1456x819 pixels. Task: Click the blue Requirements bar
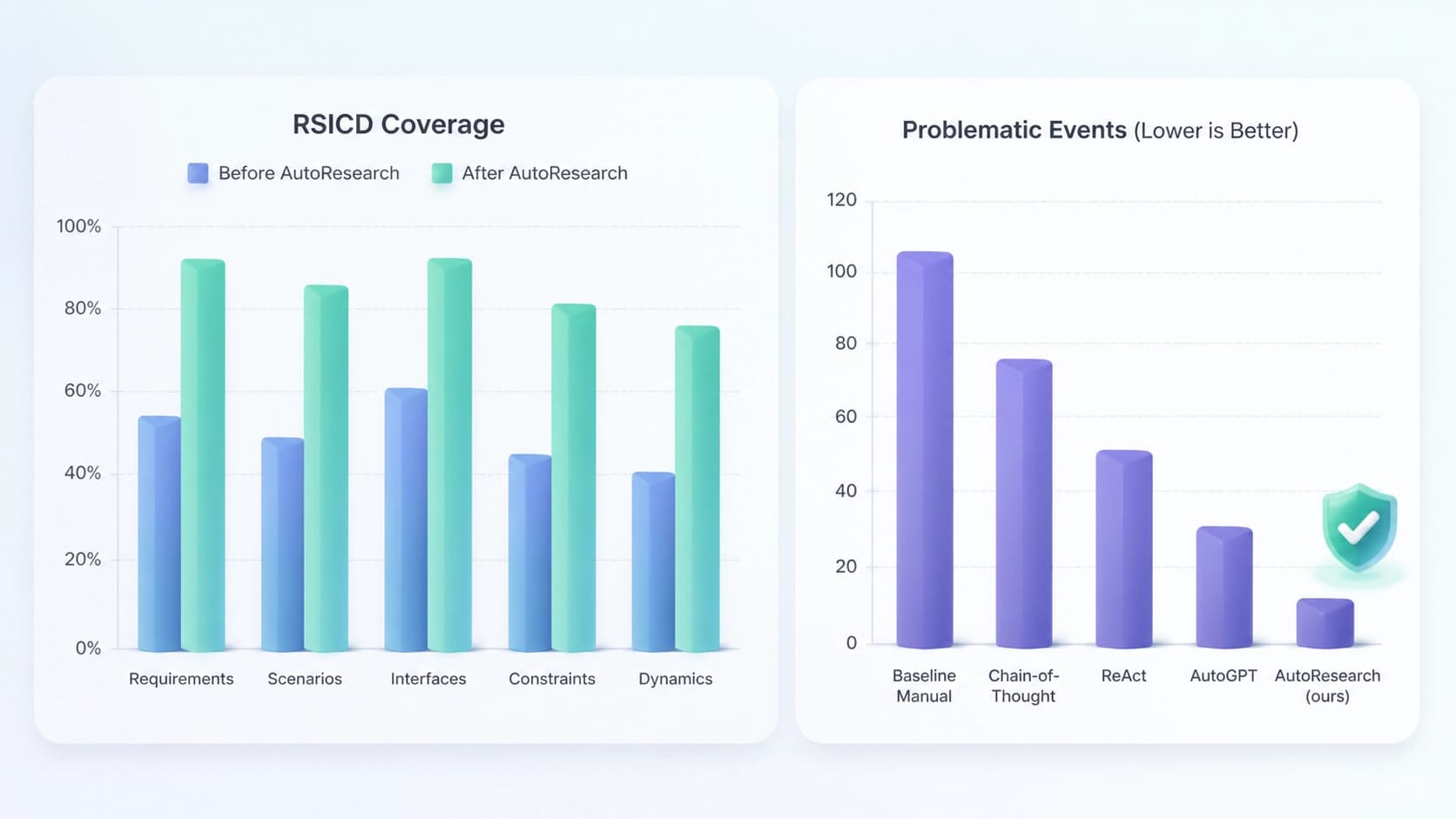coord(159,534)
